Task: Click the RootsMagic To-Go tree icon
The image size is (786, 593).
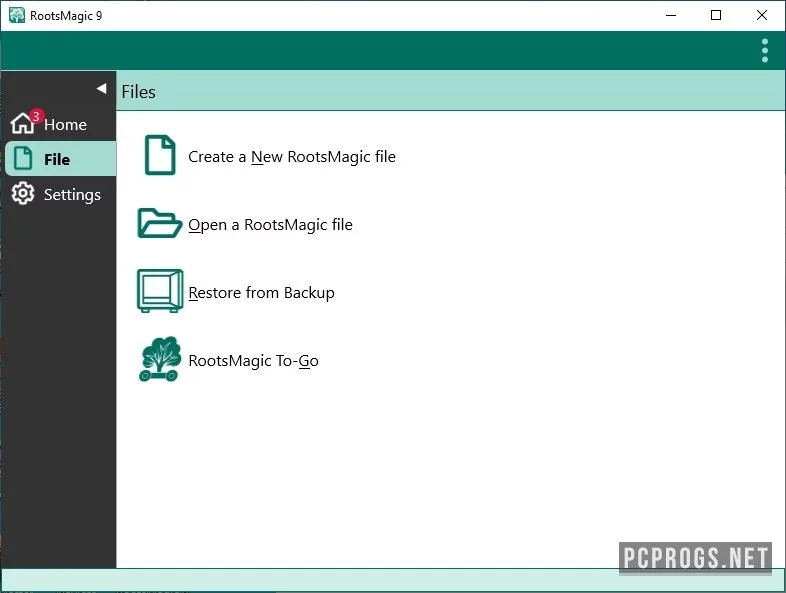Action: 160,359
